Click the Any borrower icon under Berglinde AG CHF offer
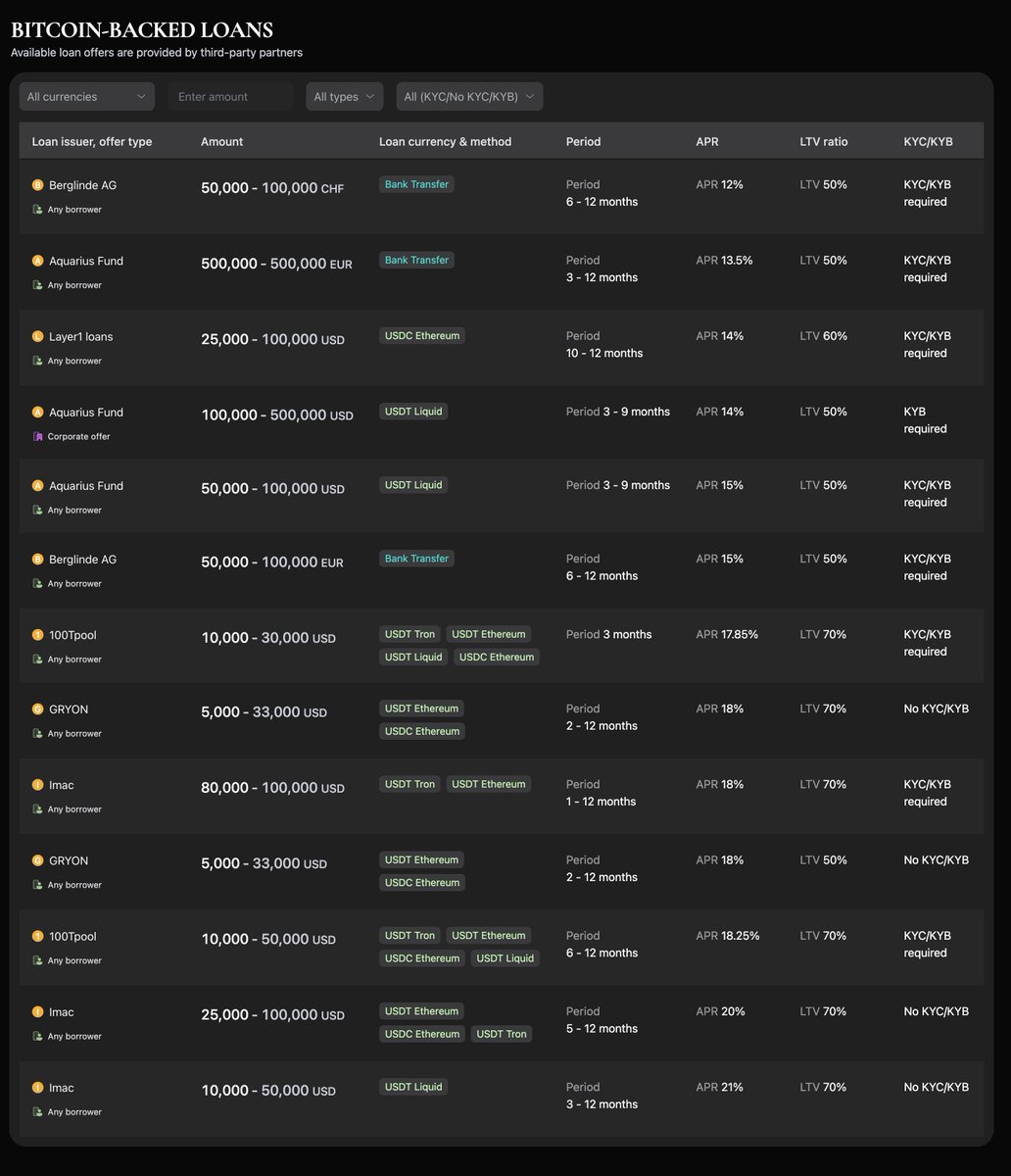 tap(37, 209)
